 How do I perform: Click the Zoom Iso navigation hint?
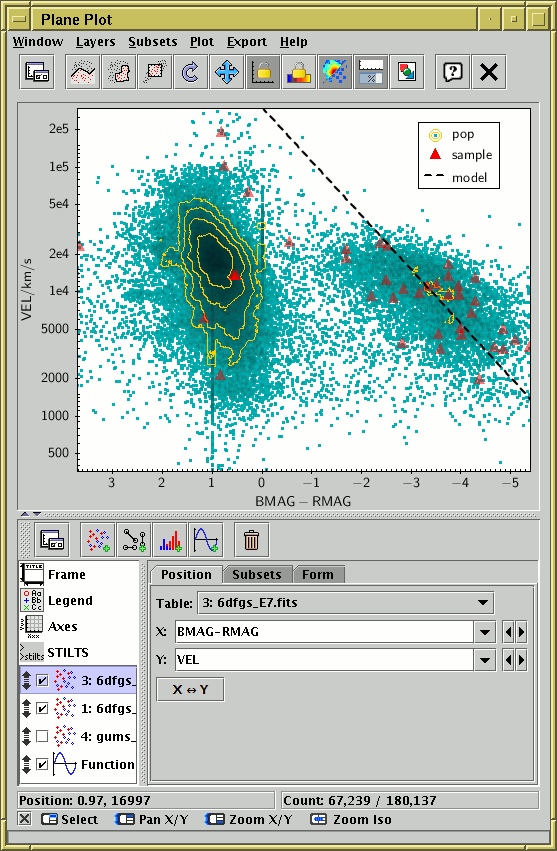pos(350,819)
